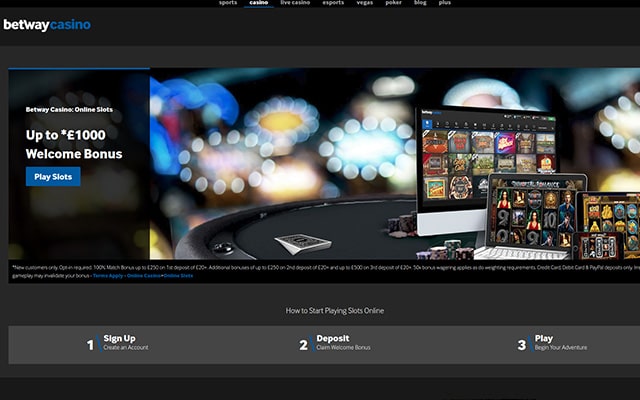Image resolution: width=640 pixels, height=400 pixels.
Task: Open the esports section
Action: 333,2
